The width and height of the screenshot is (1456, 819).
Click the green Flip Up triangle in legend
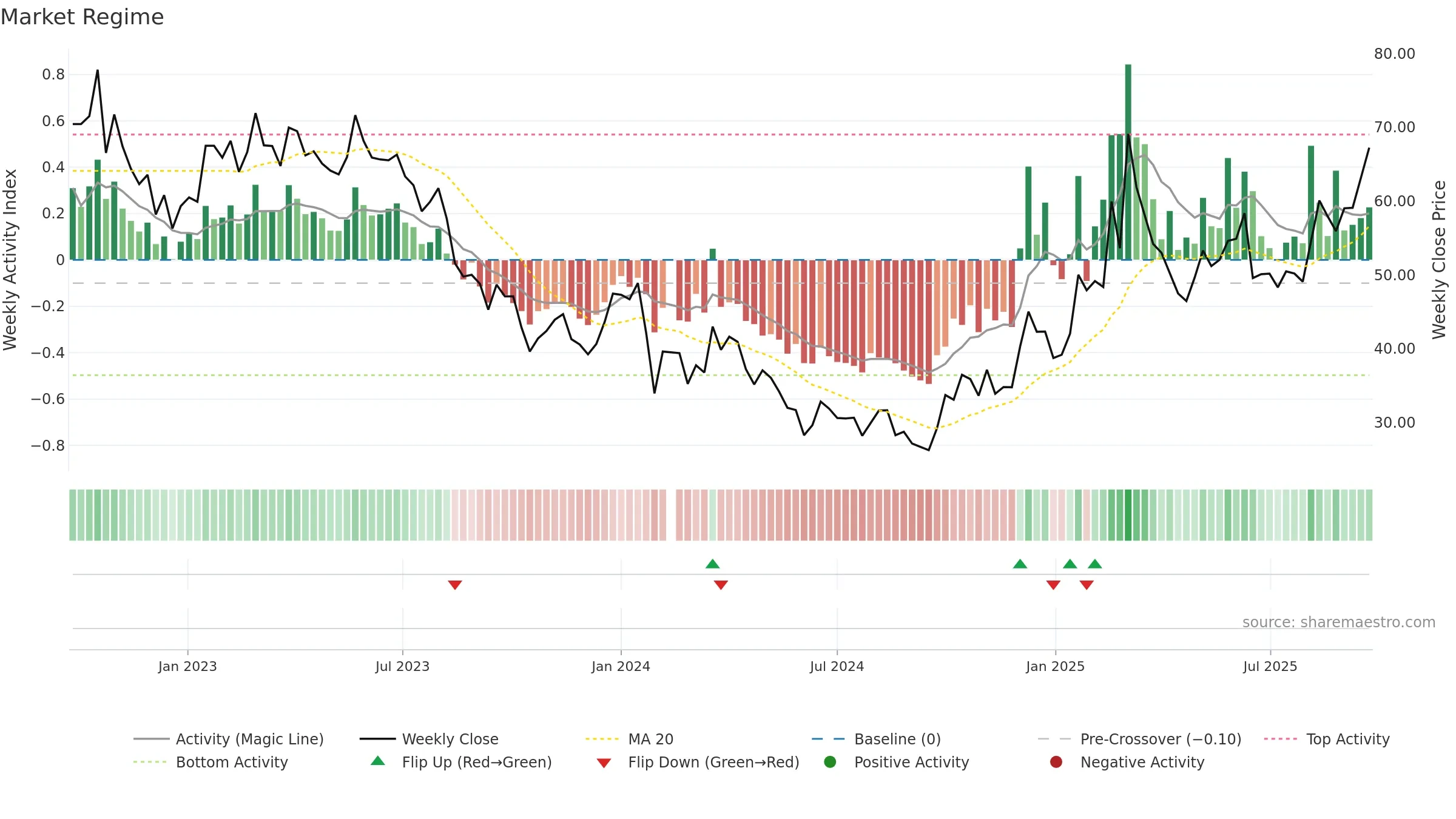tap(378, 761)
